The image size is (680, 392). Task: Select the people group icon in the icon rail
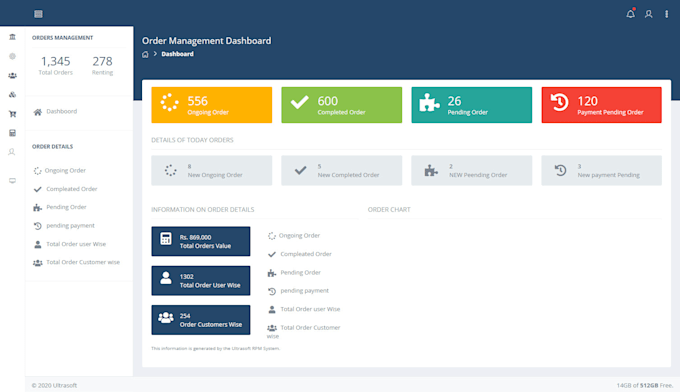click(12, 75)
